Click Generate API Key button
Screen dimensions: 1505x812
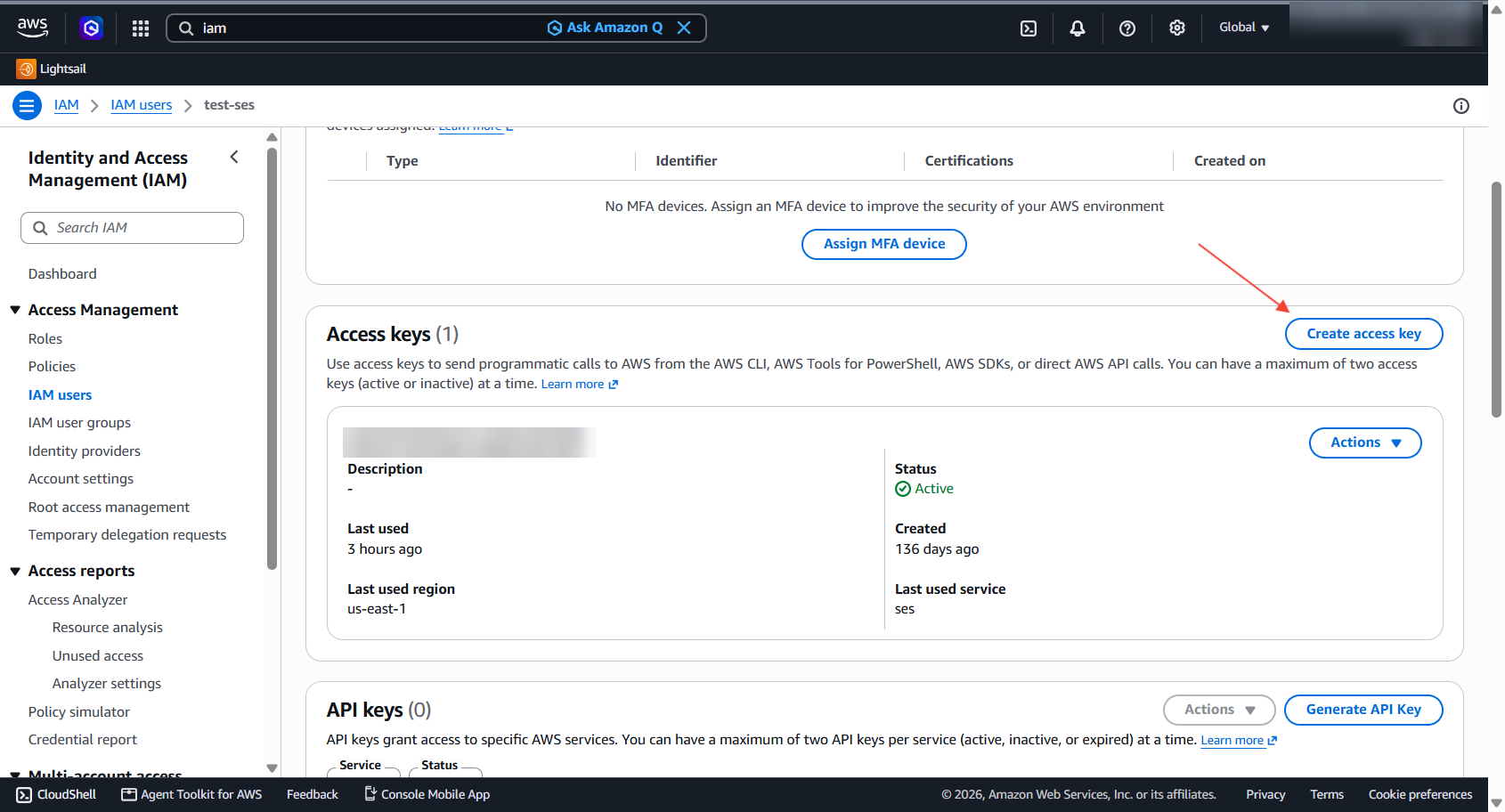(1363, 710)
